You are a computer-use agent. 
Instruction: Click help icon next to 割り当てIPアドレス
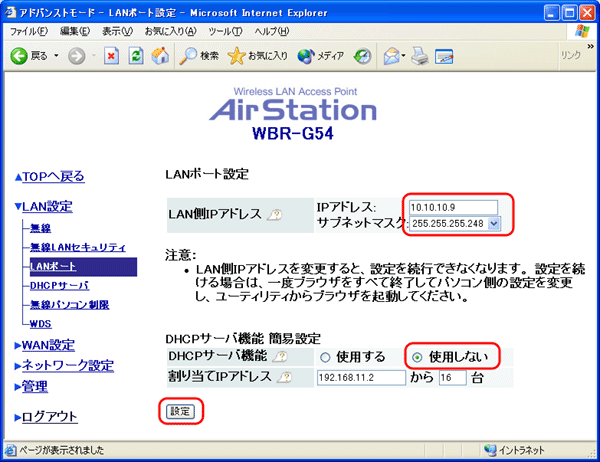click(x=284, y=378)
